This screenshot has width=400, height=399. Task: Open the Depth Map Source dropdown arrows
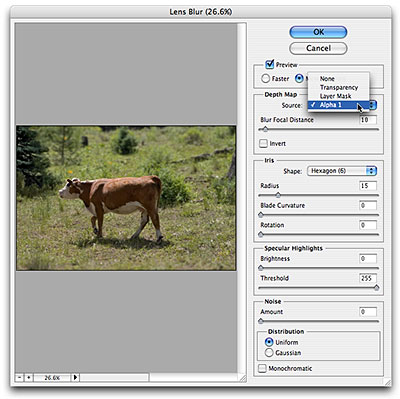(x=372, y=105)
